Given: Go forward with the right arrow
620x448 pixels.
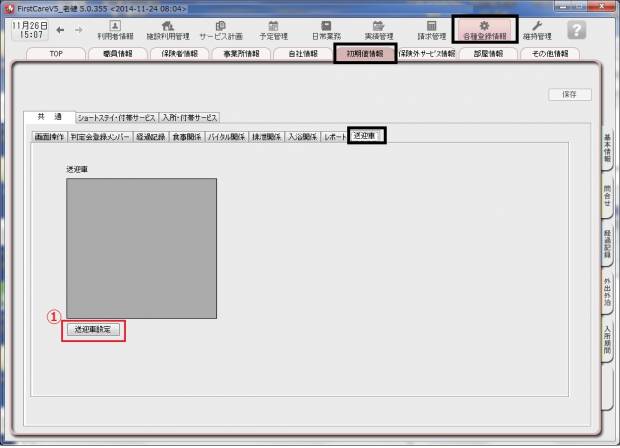Looking at the screenshot, I should [x=79, y=30].
